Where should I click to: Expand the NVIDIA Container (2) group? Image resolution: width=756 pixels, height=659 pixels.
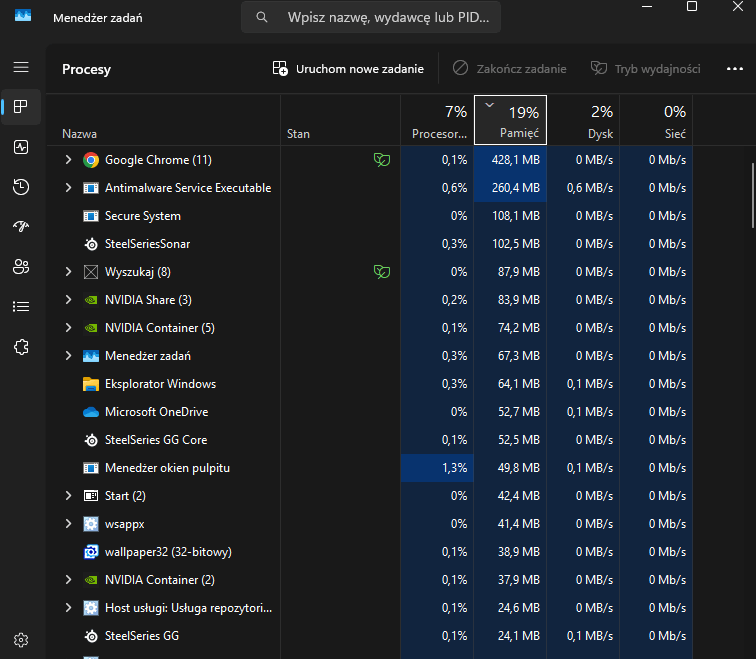pos(68,579)
